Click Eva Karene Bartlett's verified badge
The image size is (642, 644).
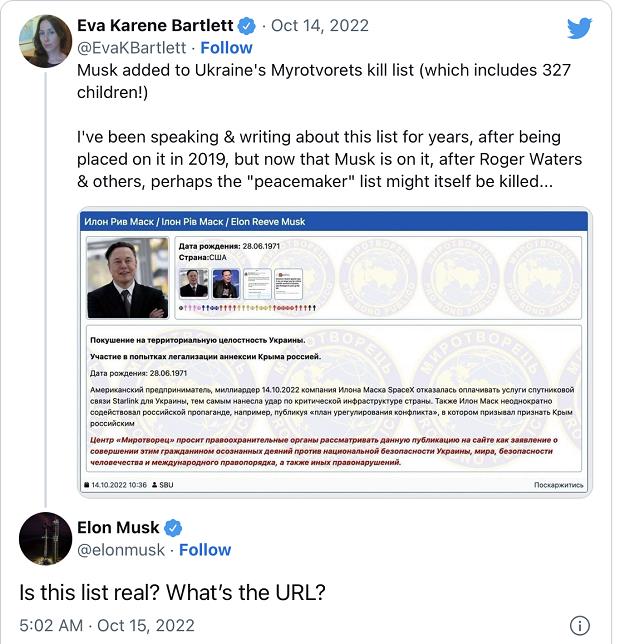[x=246, y=26]
